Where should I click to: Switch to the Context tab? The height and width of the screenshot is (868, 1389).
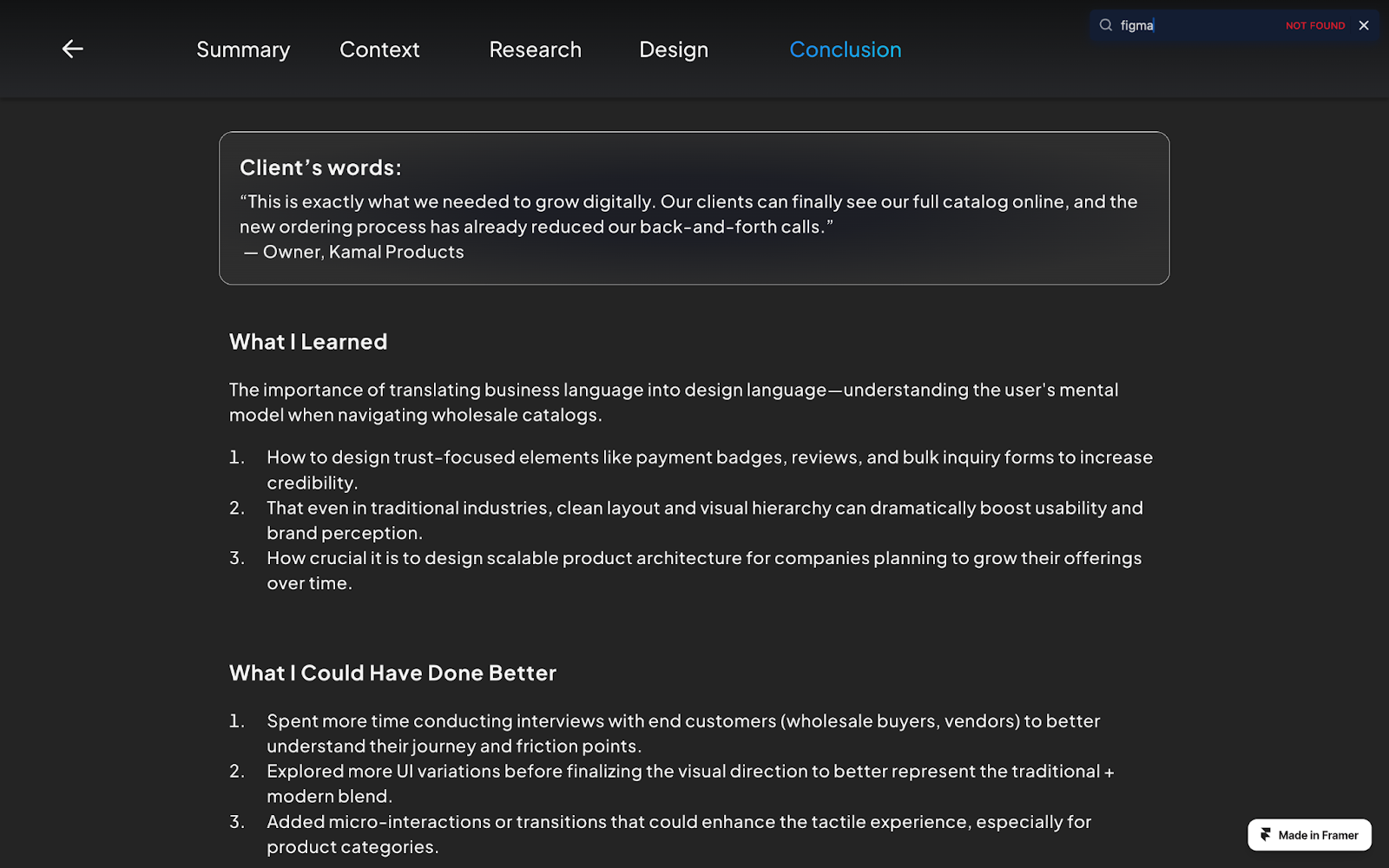tap(379, 49)
